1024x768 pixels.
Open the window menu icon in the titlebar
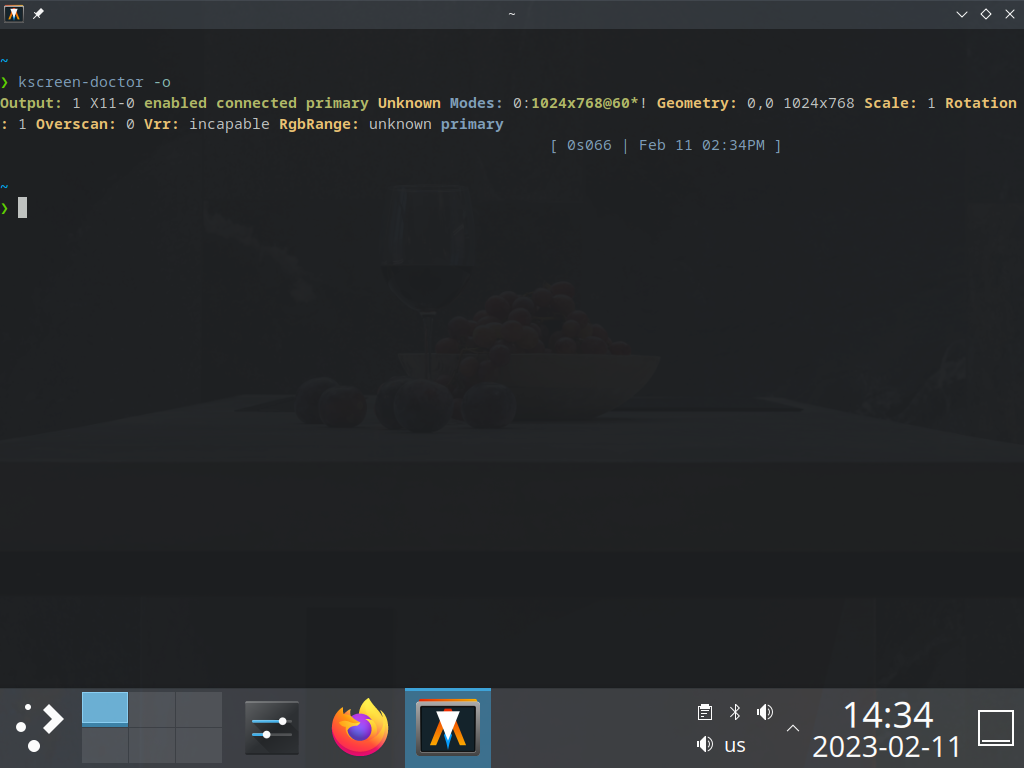[14, 14]
